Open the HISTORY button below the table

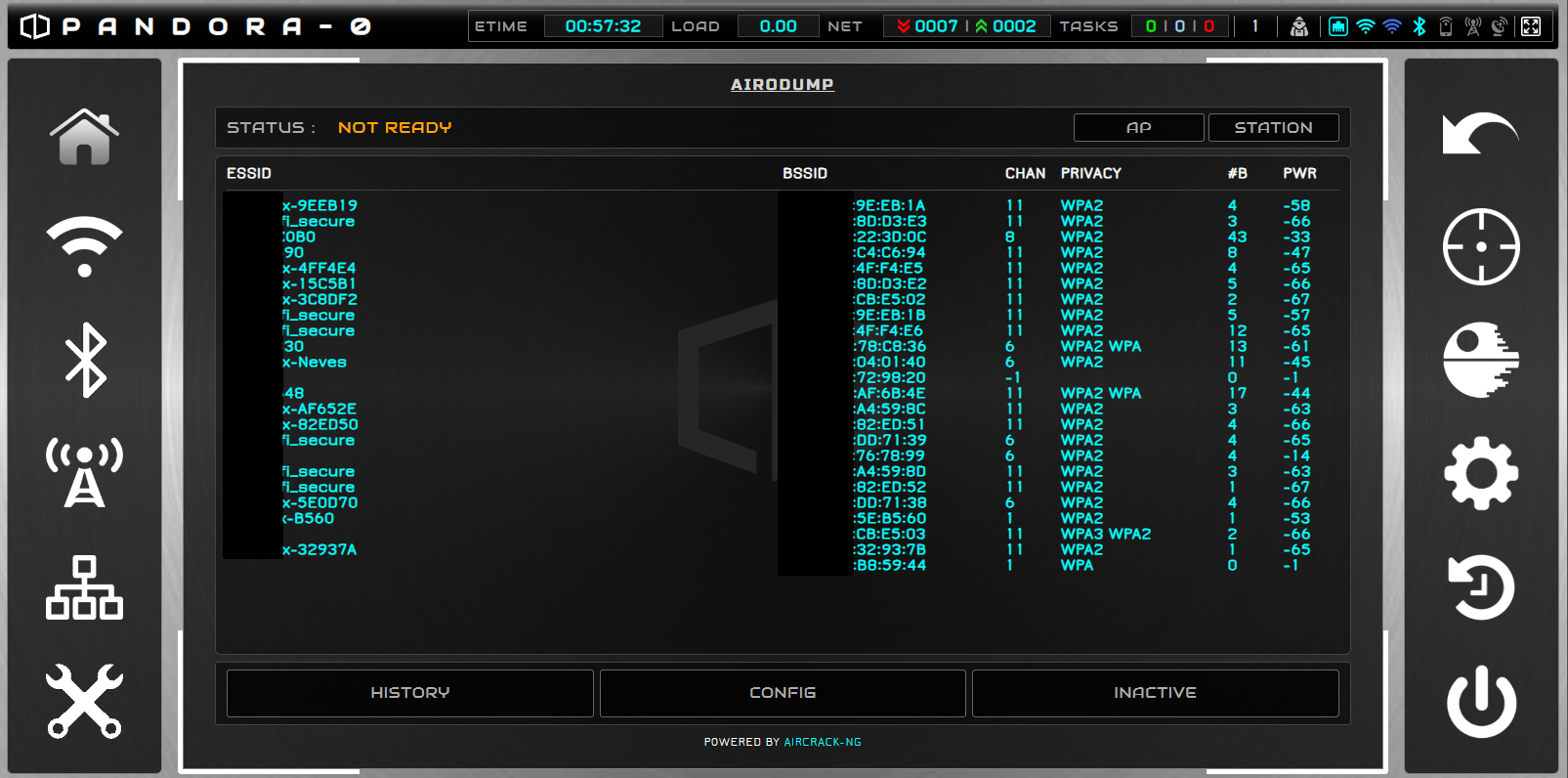pyautogui.click(x=410, y=693)
